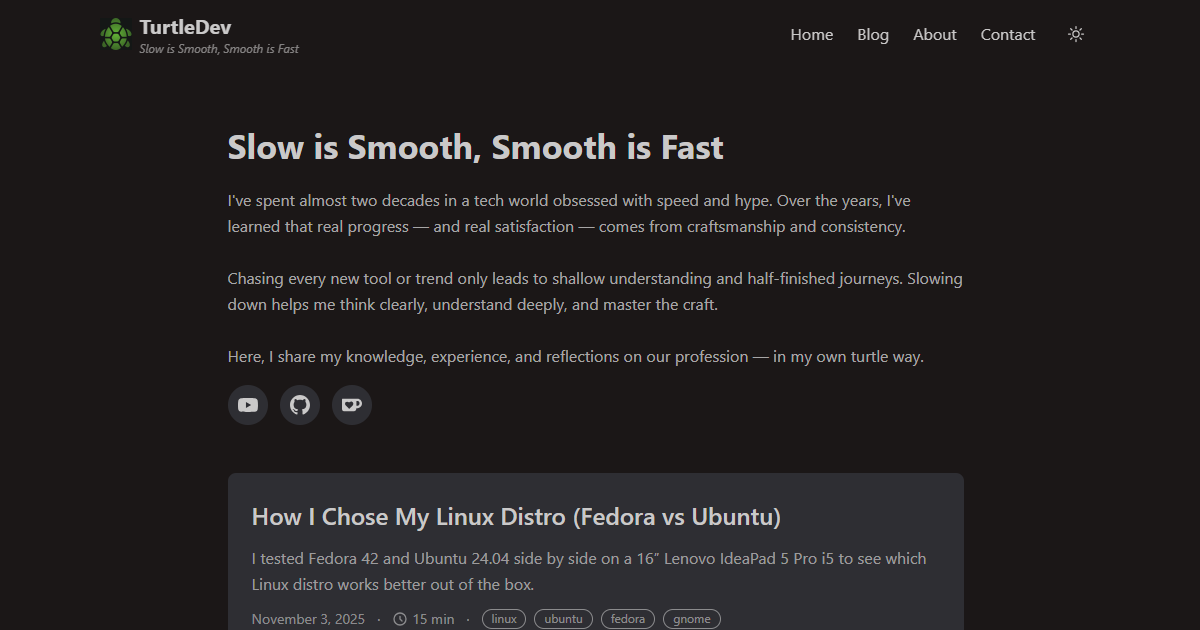Filter posts by the linux tag

[504, 619]
